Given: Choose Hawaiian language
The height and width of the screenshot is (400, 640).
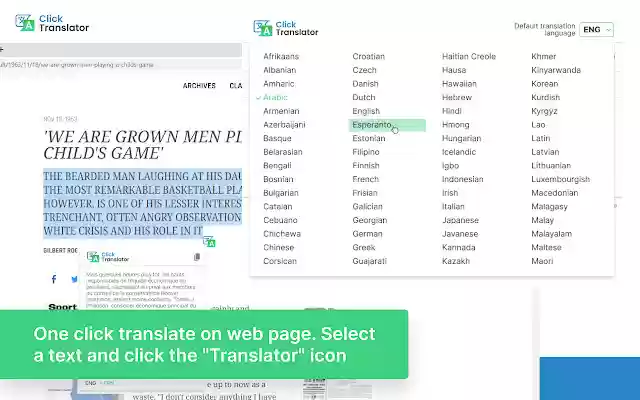Looking at the screenshot, I should pos(459,84).
